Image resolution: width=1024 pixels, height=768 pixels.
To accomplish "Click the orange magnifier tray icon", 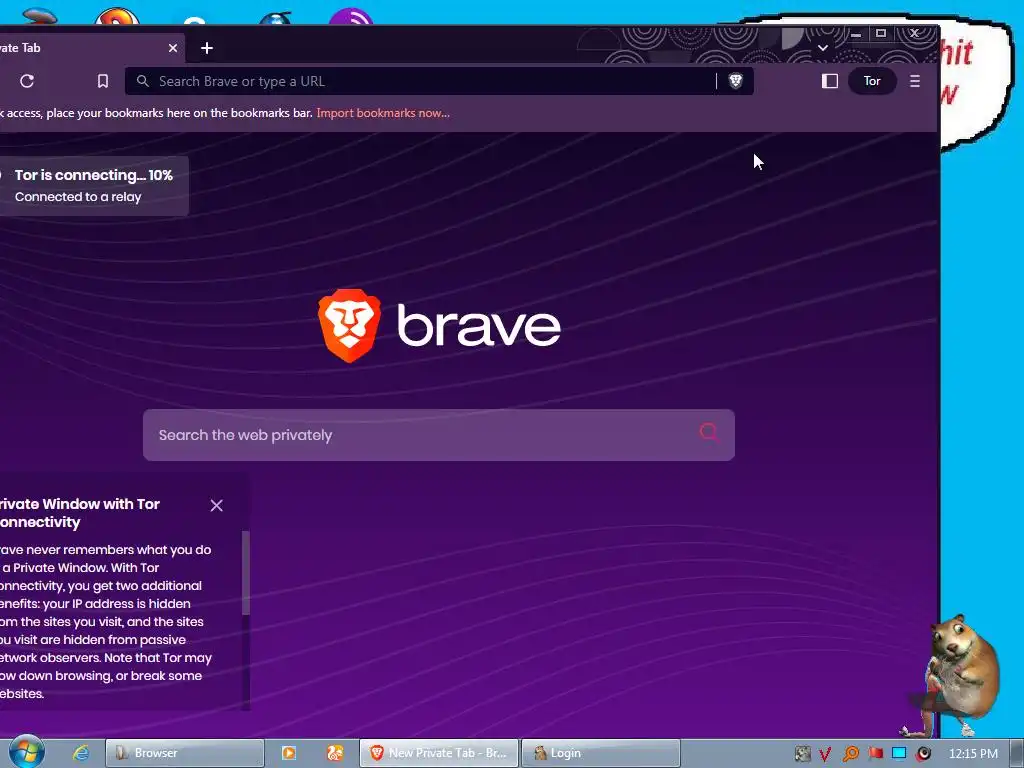I will coord(850,754).
